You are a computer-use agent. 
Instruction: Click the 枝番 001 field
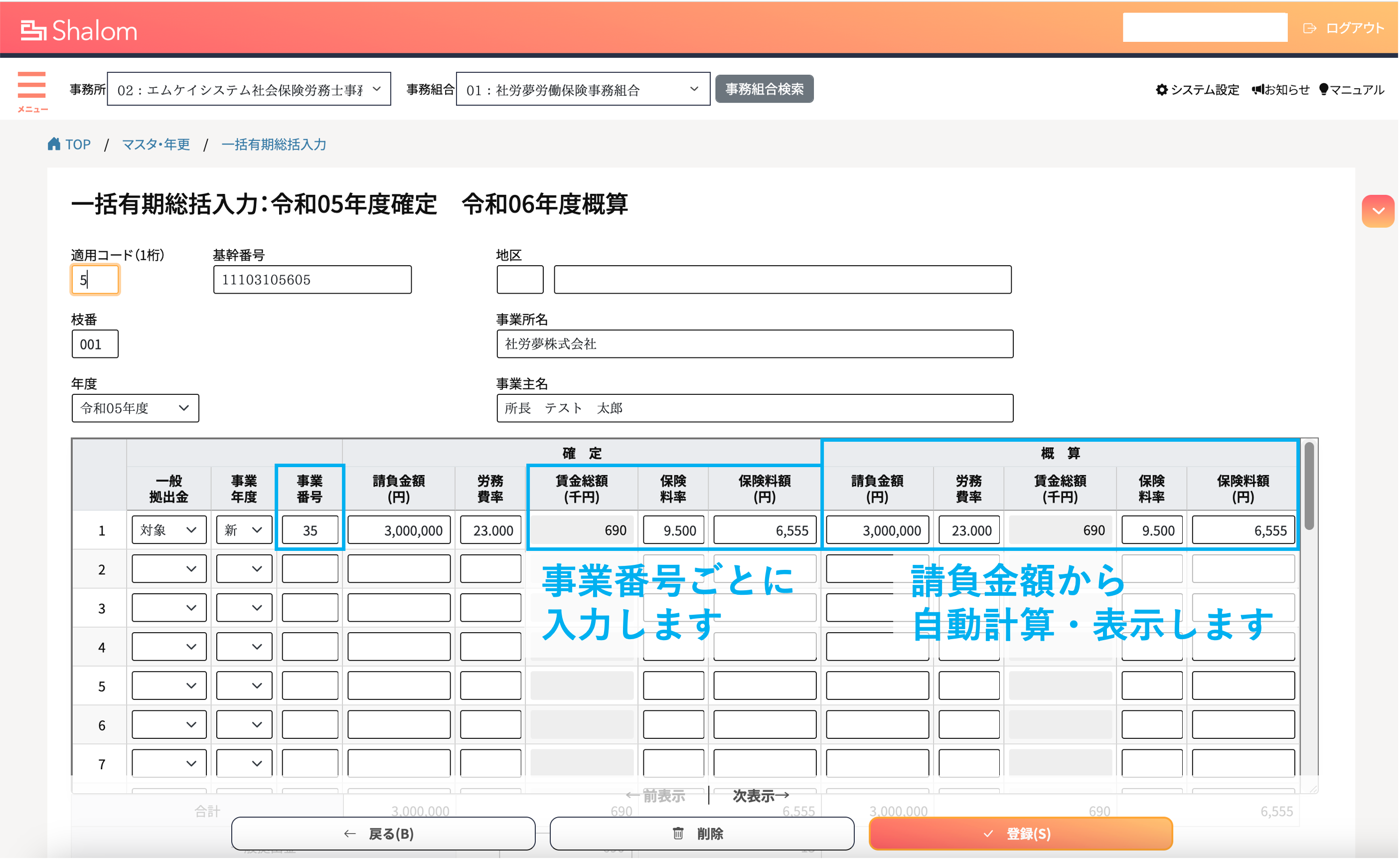coord(95,344)
